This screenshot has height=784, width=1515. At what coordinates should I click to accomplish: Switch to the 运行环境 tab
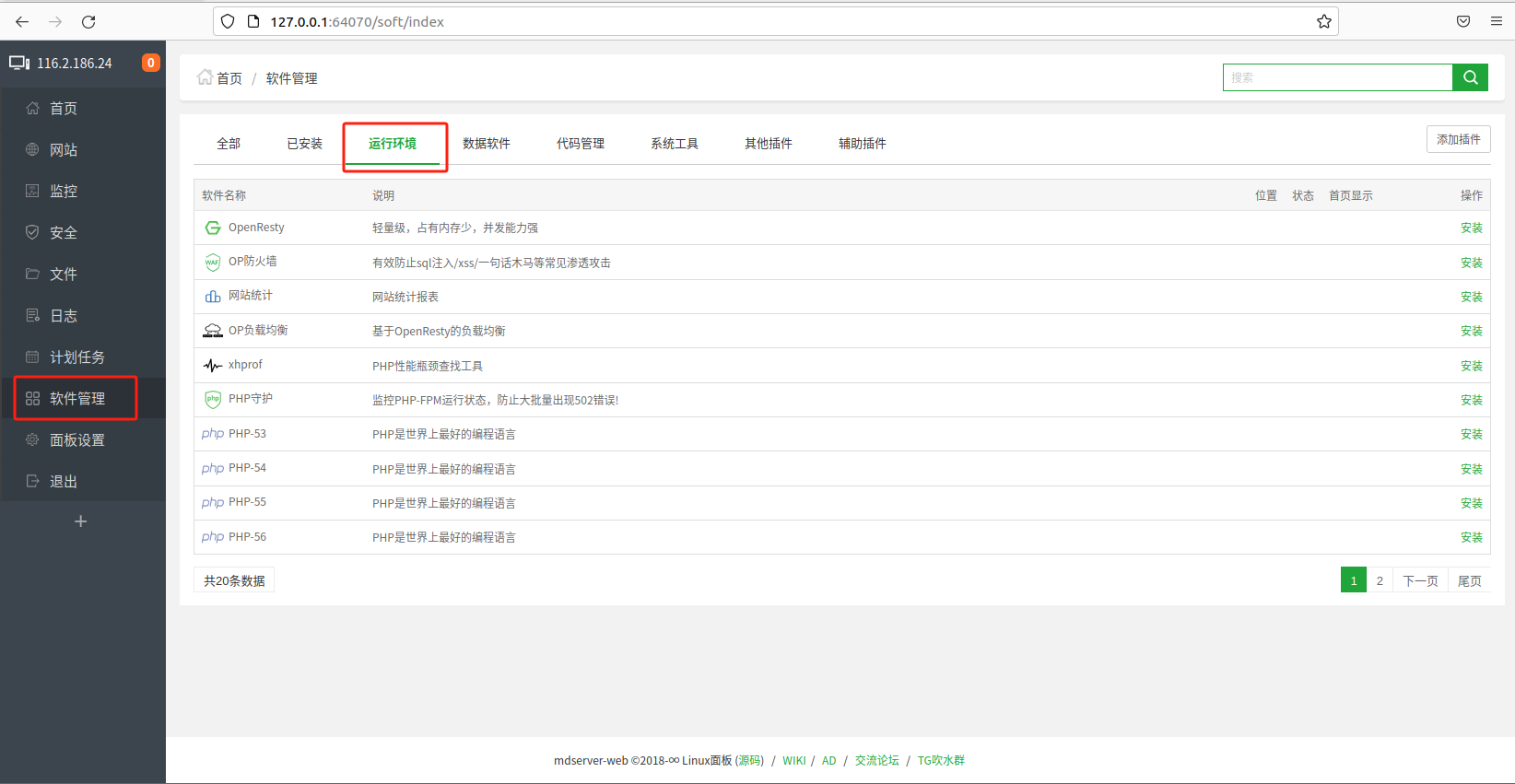(393, 143)
